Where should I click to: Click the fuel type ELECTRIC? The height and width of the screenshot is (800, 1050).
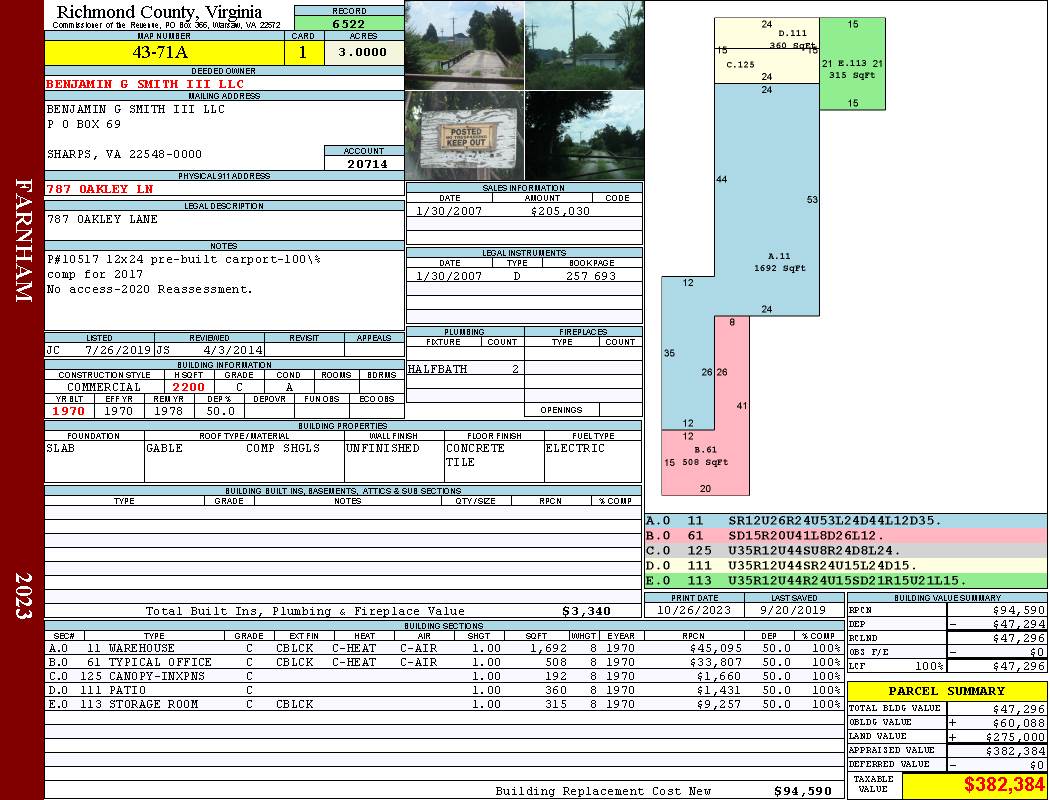[x=575, y=448]
